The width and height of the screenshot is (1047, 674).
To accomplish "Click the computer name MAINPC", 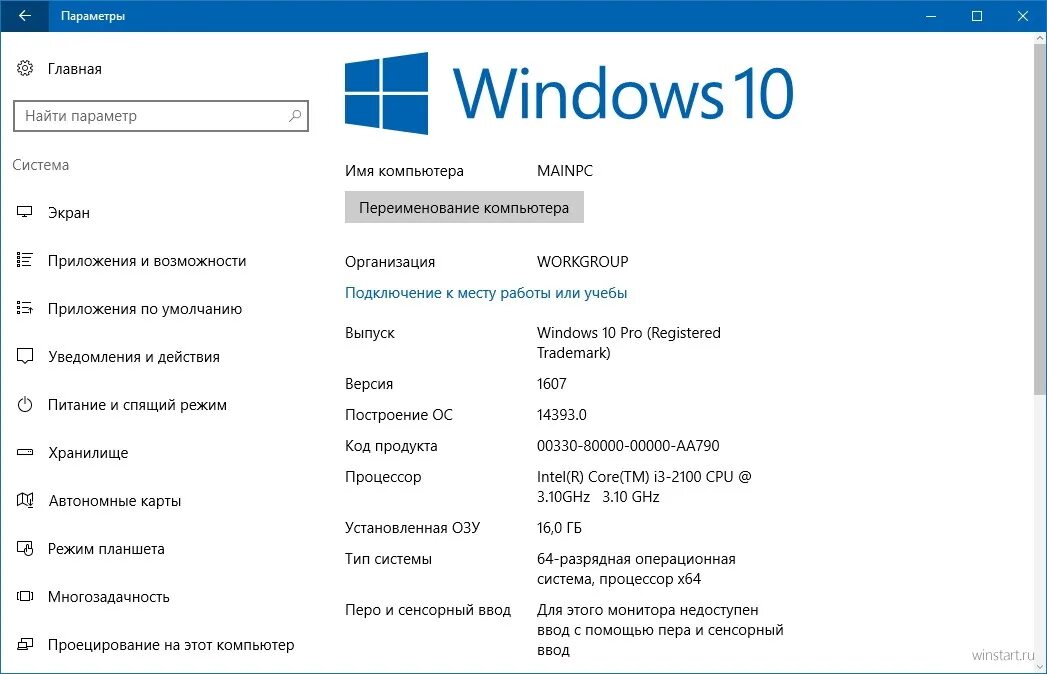I will click(565, 171).
